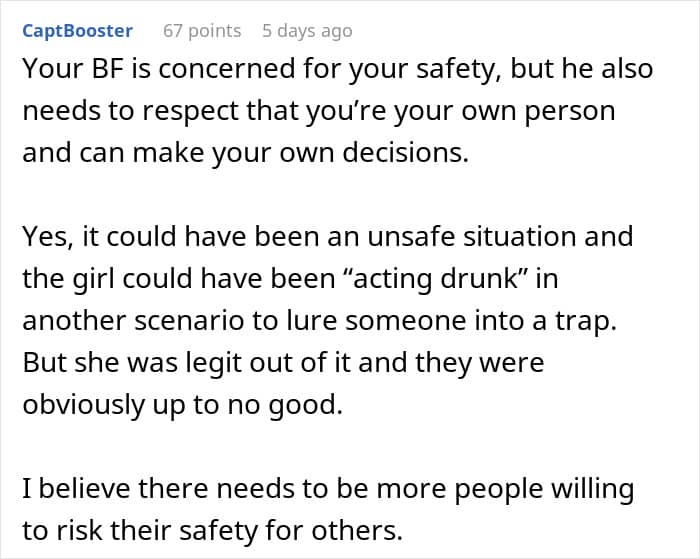Click the line 'obviously up to no good'
This screenshot has width=700, height=559.
pos(183,405)
